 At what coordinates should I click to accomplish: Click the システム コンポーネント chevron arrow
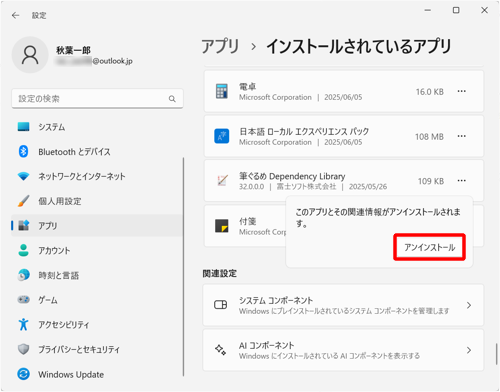coord(469,305)
